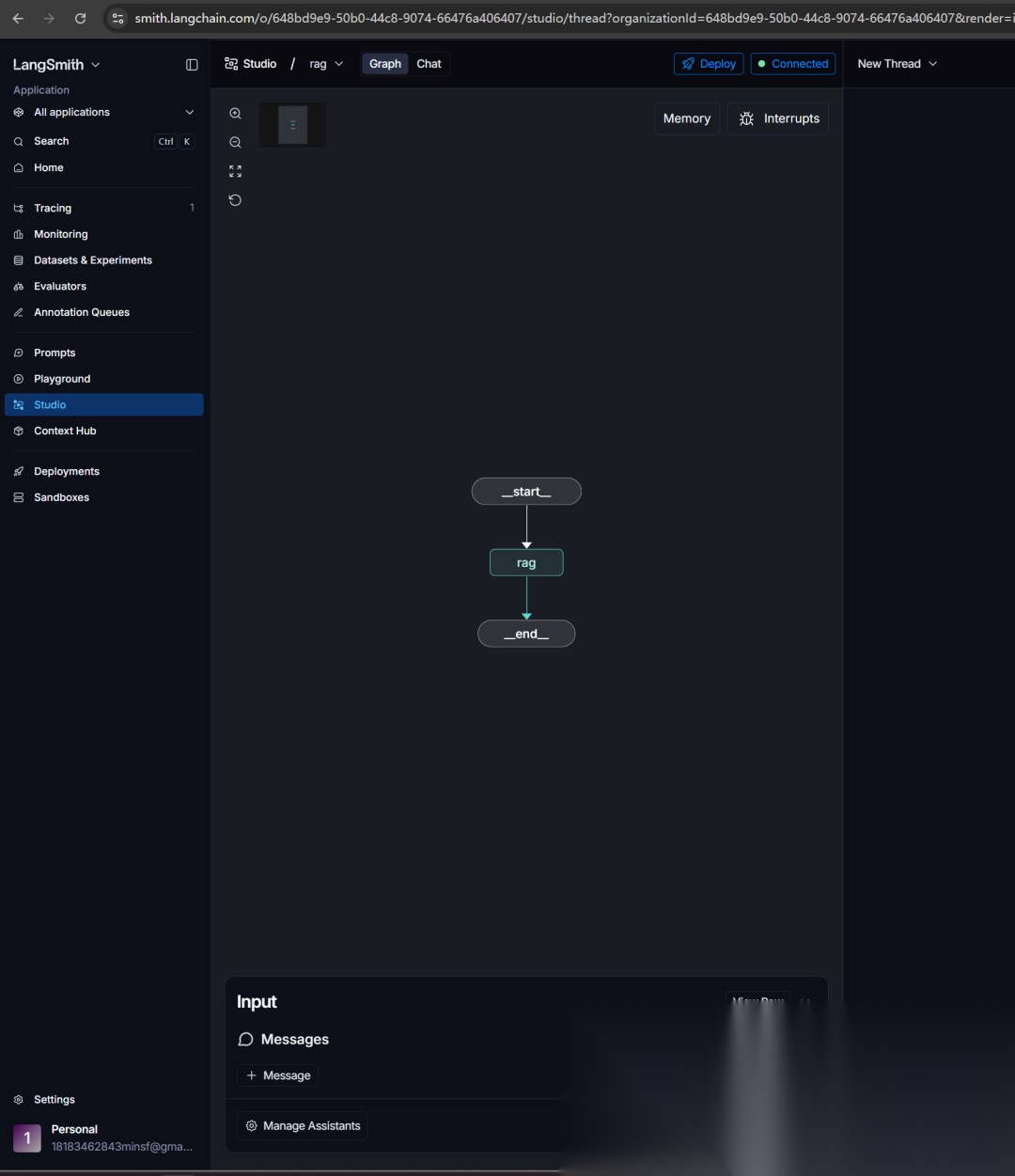Viewport: 1015px width, 1176px height.
Task: Click the Deployments rocket icon in sidebar
Action: tap(19, 471)
